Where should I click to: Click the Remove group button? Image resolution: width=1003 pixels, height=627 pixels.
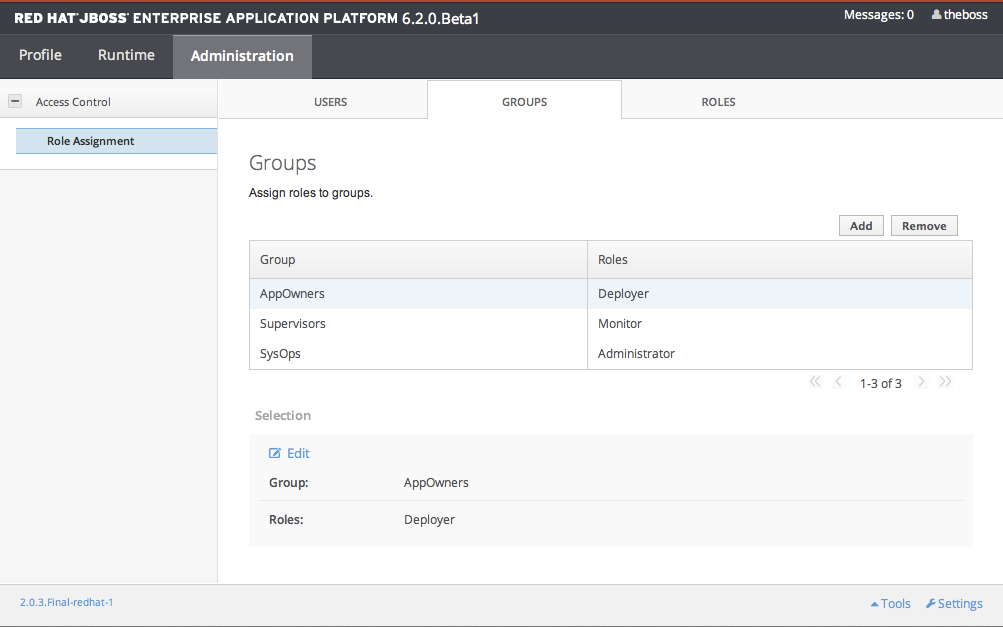pos(924,226)
